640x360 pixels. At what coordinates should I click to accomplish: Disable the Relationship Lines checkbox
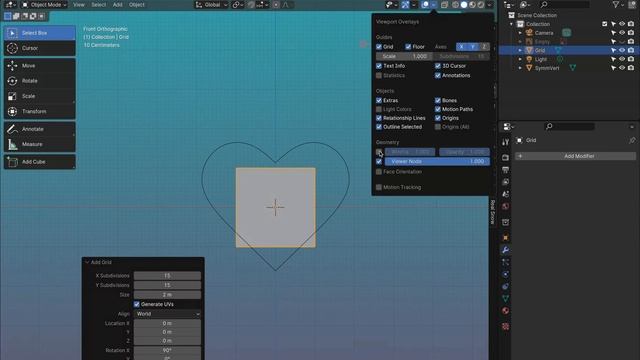[379, 118]
